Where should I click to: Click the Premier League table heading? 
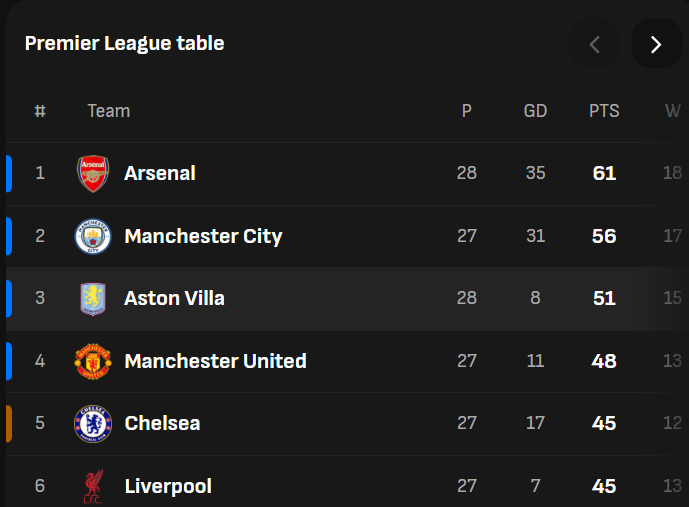click(124, 43)
